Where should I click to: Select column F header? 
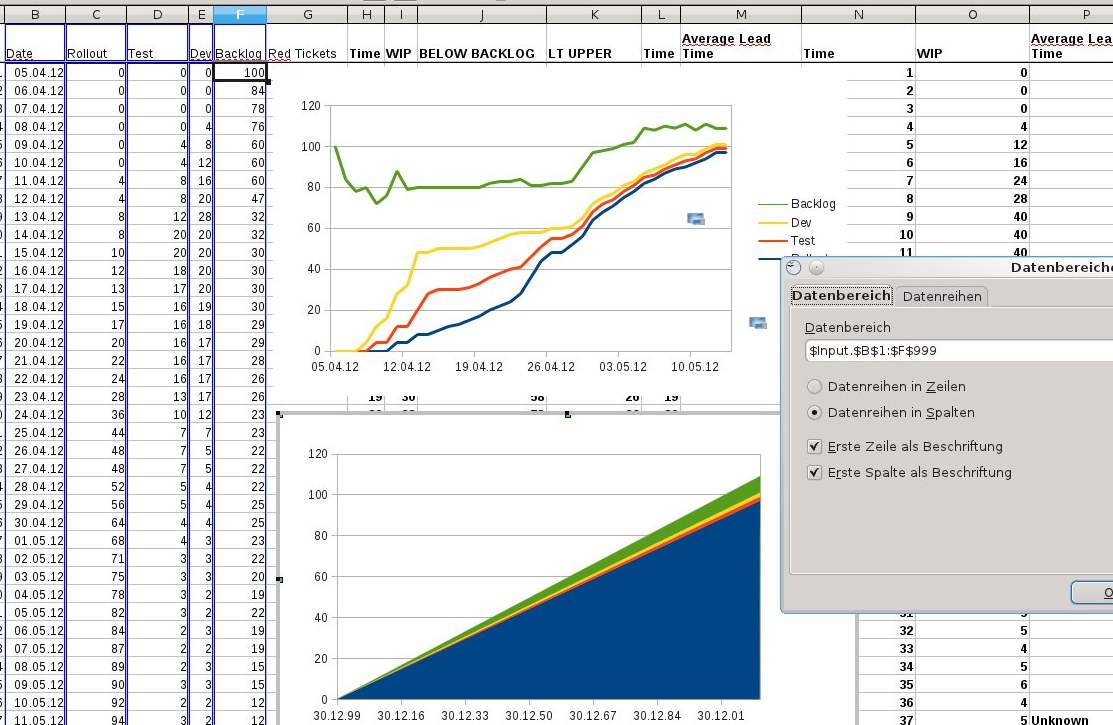click(240, 15)
